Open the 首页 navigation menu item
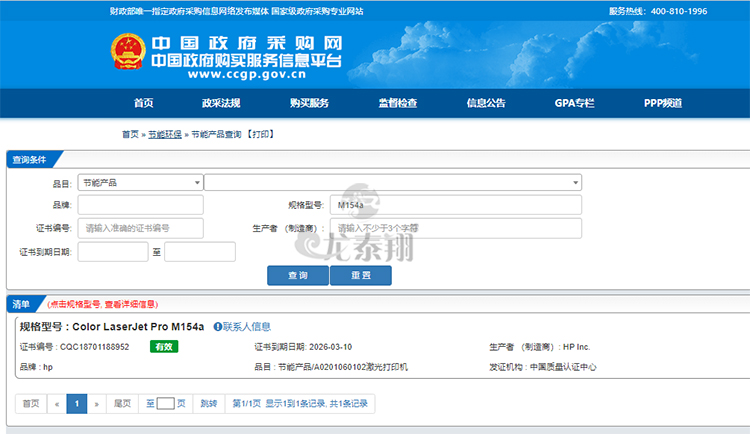Image resolution: width=750 pixels, height=434 pixels. [x=143, y=103]
